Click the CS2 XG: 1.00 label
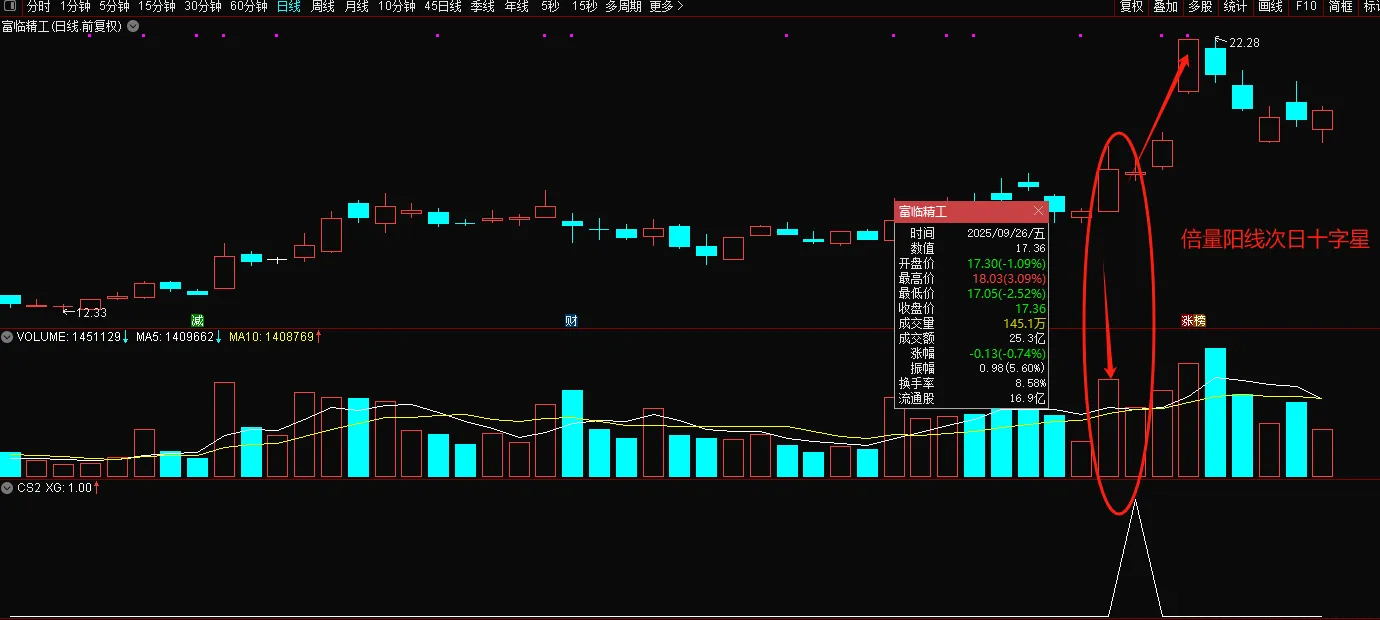1380x620 pixels. tap(55, 488)
